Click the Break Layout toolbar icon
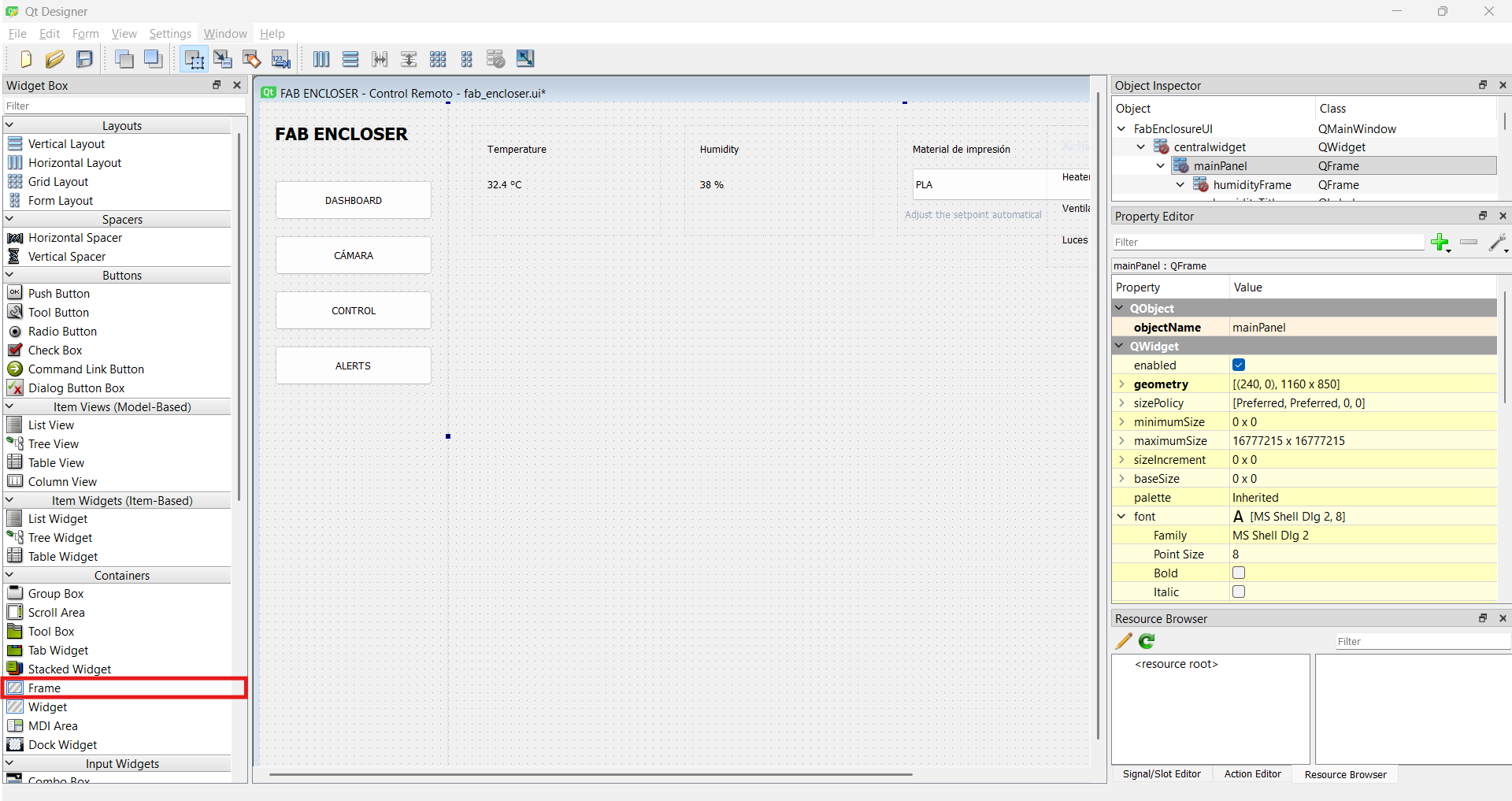1512x801 pixels. 496,59
